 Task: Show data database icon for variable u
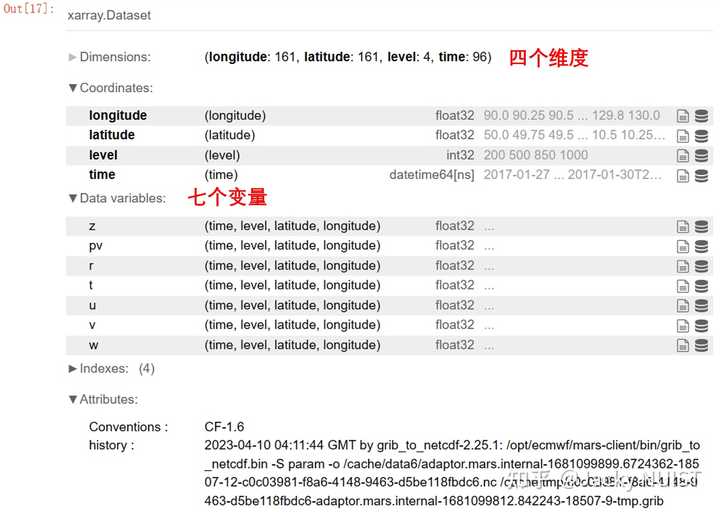[701, 306]
